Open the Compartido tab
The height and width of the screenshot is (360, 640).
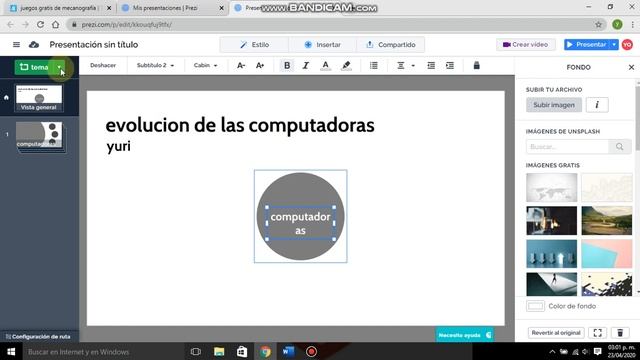coord(391,44)
